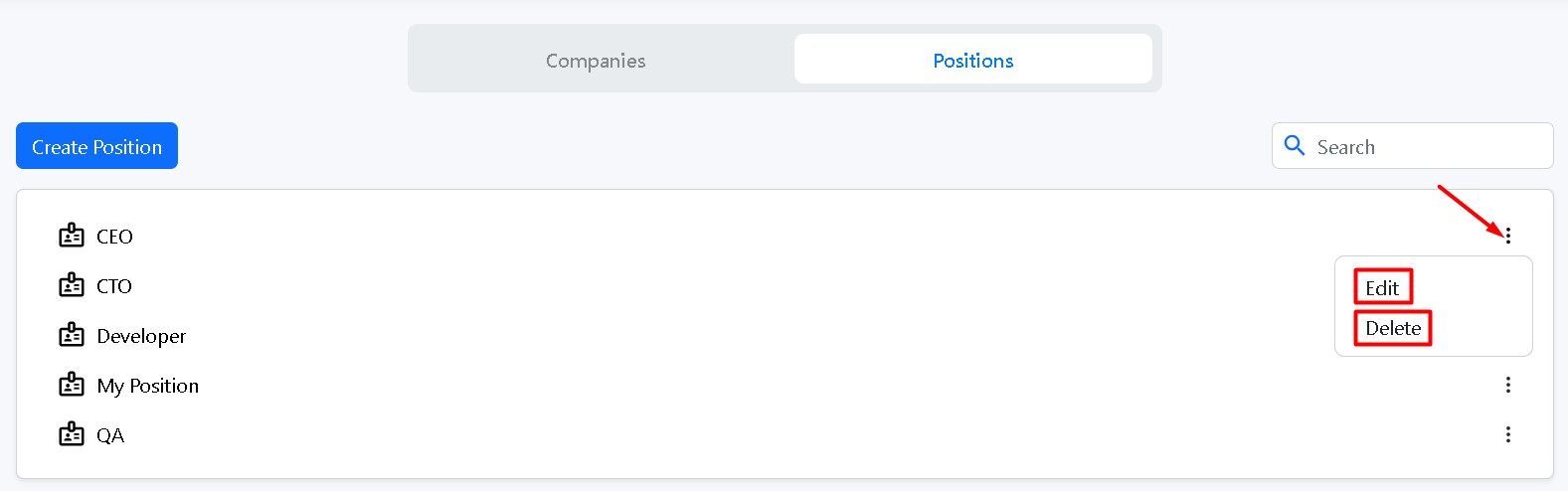Click the CEO position badge icon
Image resolution: width=1568 pixels, height=491 pixels.
[x=72, y=236]
